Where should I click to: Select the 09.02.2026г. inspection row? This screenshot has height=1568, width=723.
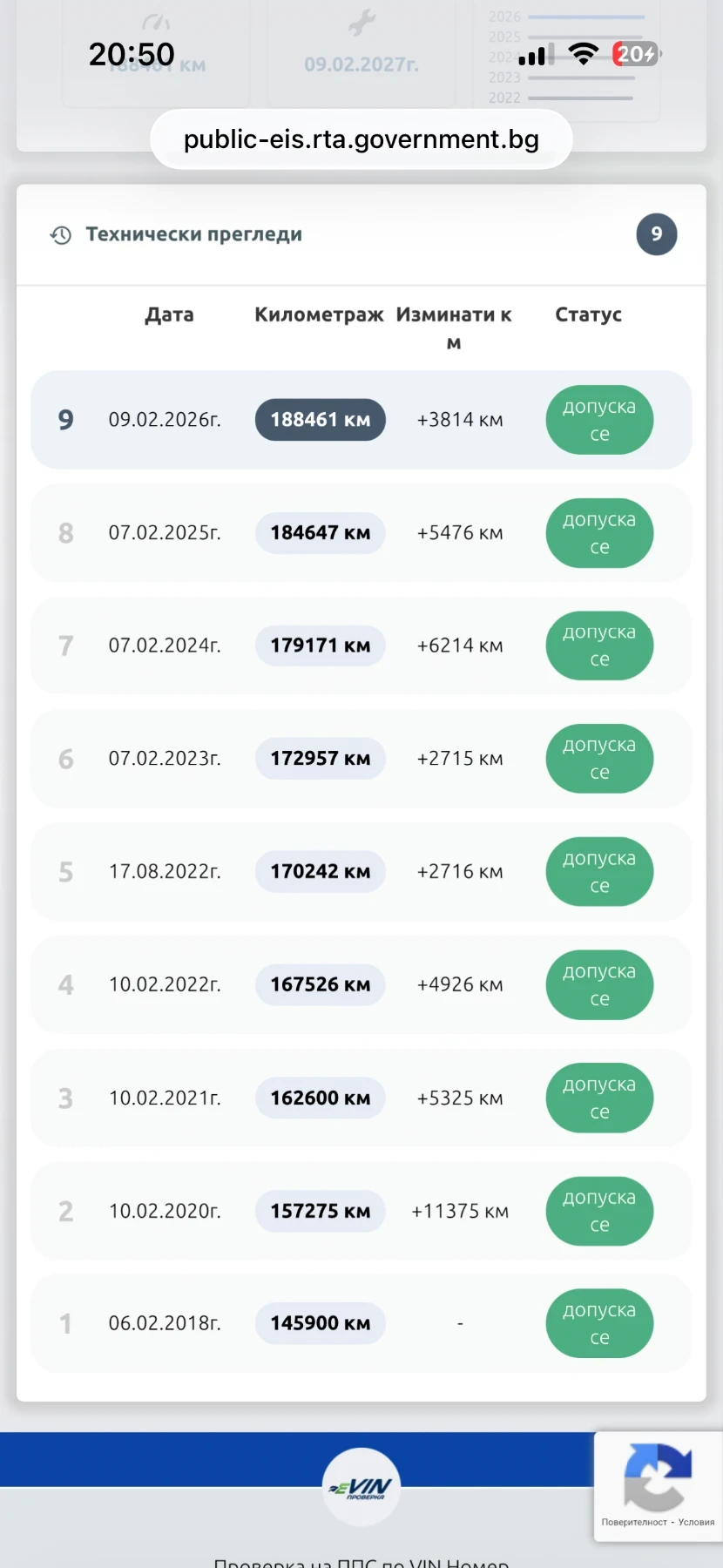click(x=165, y=420)
